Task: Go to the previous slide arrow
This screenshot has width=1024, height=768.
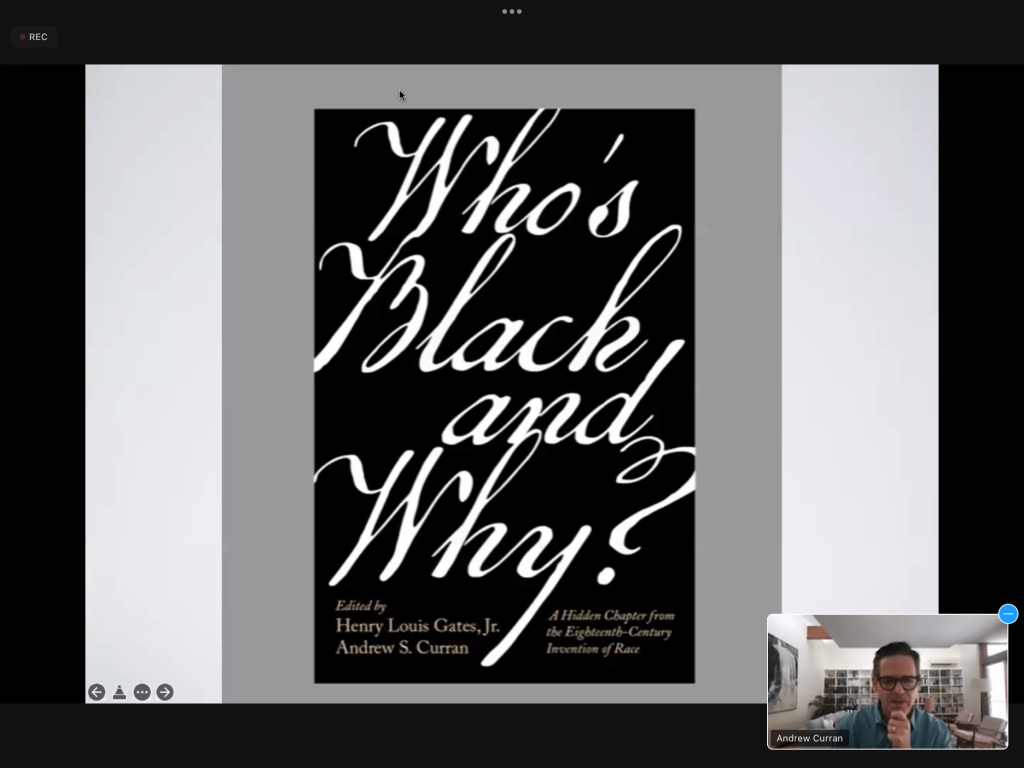Action: [x=97, y=692]
